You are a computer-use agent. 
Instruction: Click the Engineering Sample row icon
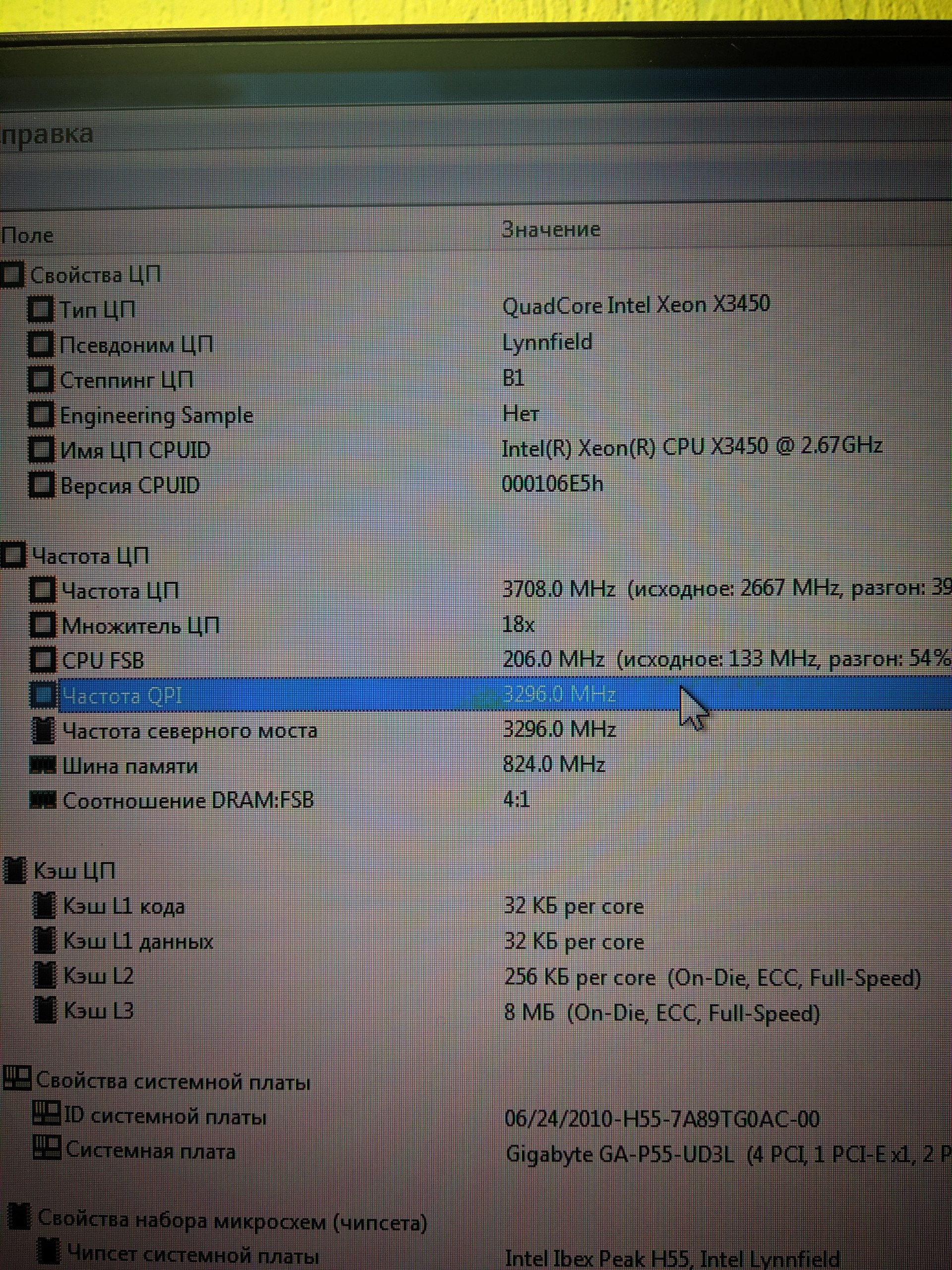coord(41,415)
